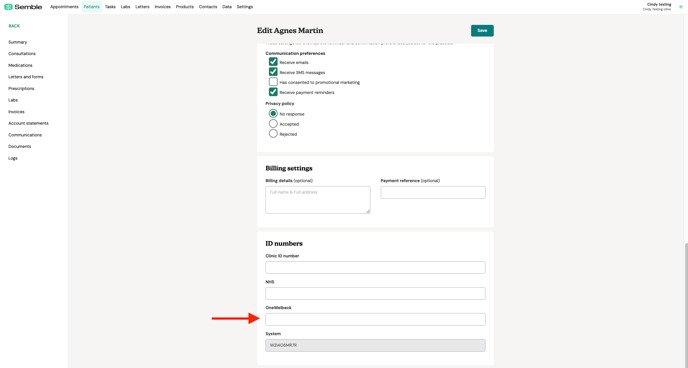The width and height of the screenshot is (688, 368).
Task: Click the page vertical scrollbar
Action: click(x=686, y=303)
